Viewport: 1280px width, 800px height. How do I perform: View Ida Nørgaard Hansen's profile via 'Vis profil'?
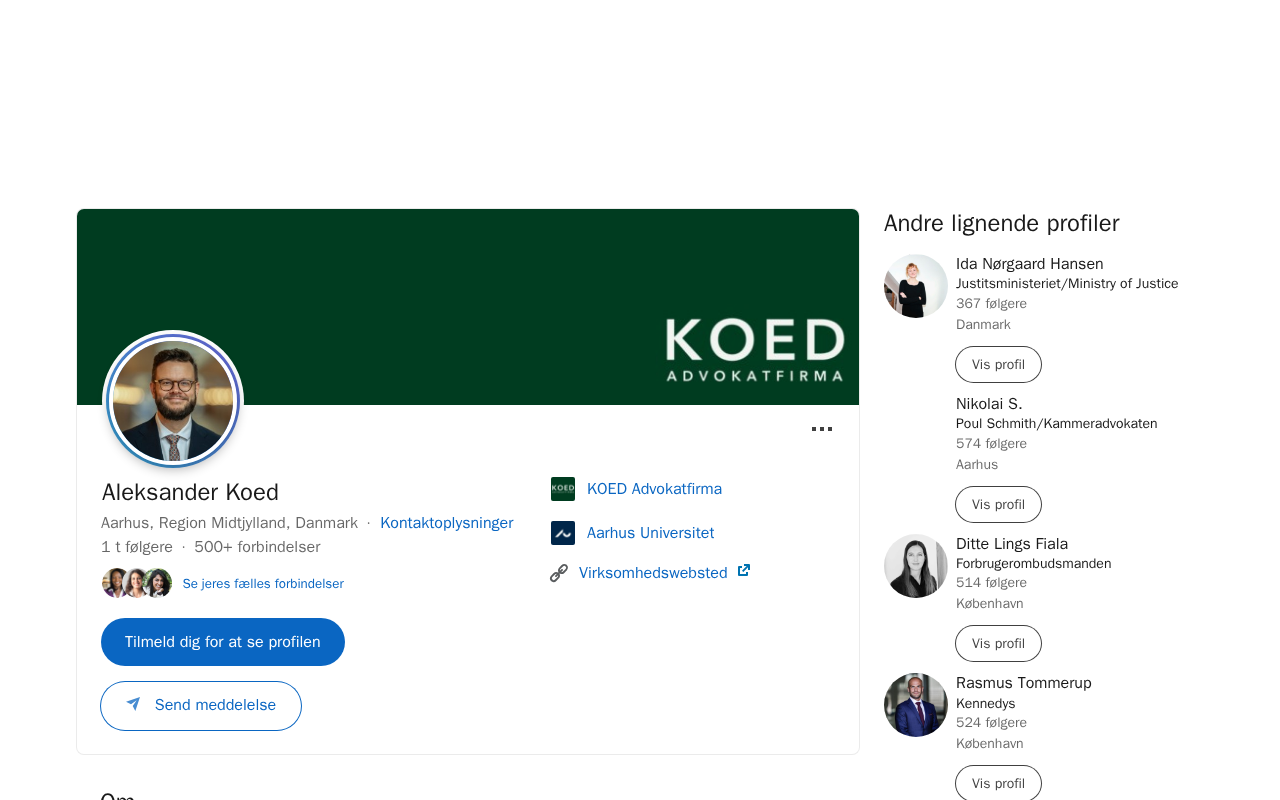pos(998,364)
